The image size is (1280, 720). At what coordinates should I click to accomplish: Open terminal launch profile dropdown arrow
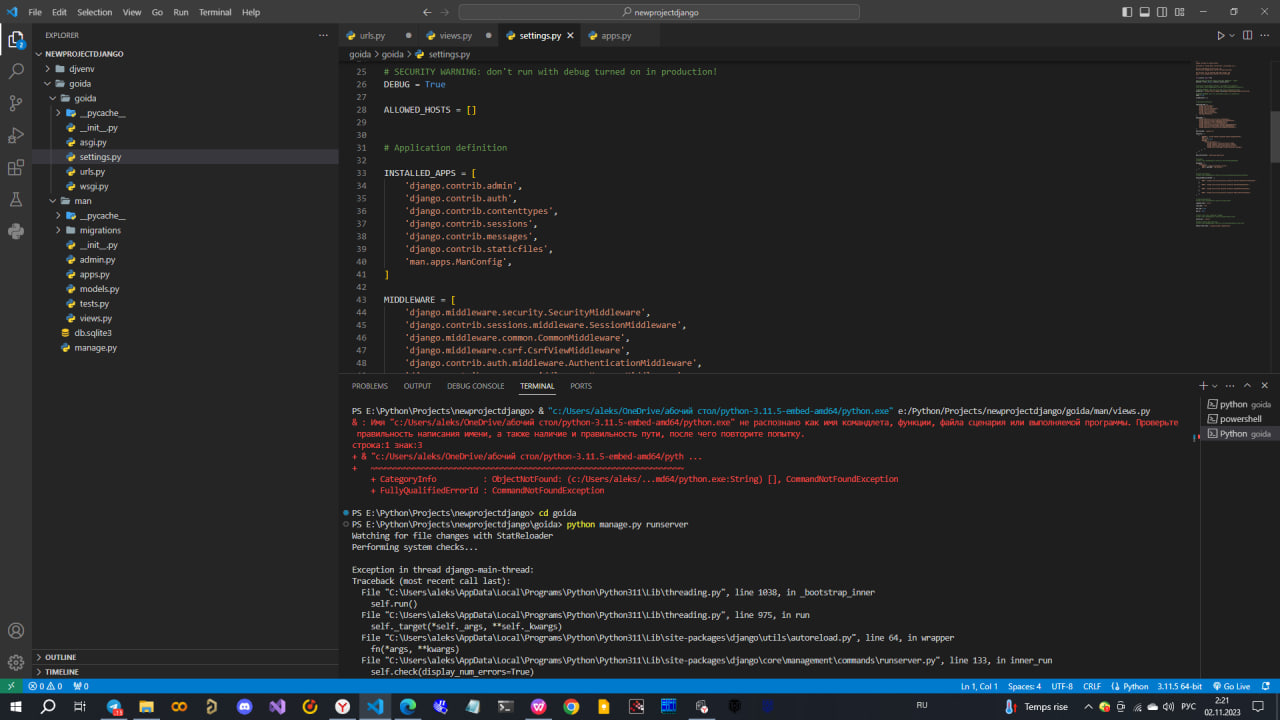(1215, 385)
